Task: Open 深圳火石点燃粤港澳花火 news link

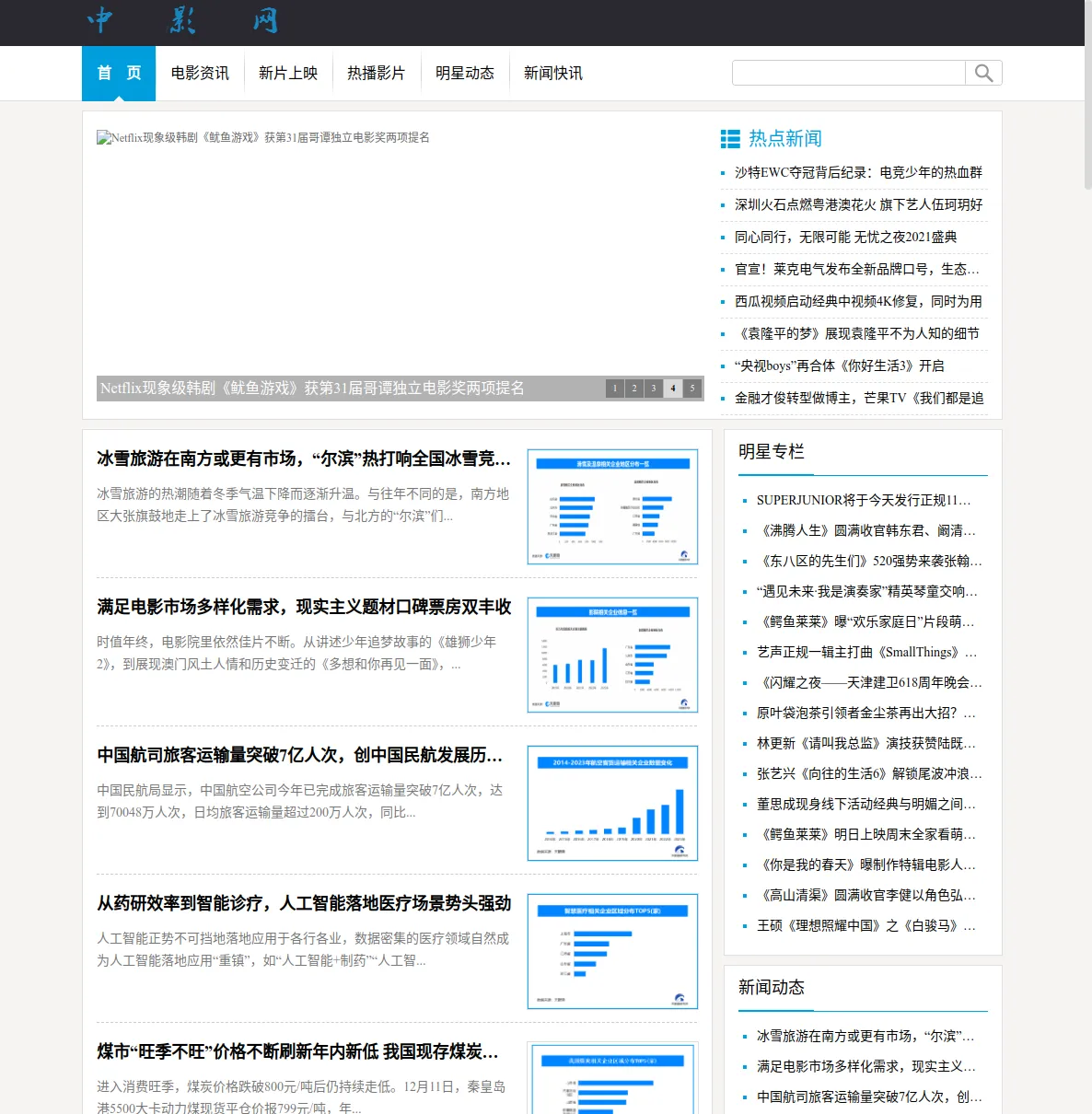Action: 858,204
